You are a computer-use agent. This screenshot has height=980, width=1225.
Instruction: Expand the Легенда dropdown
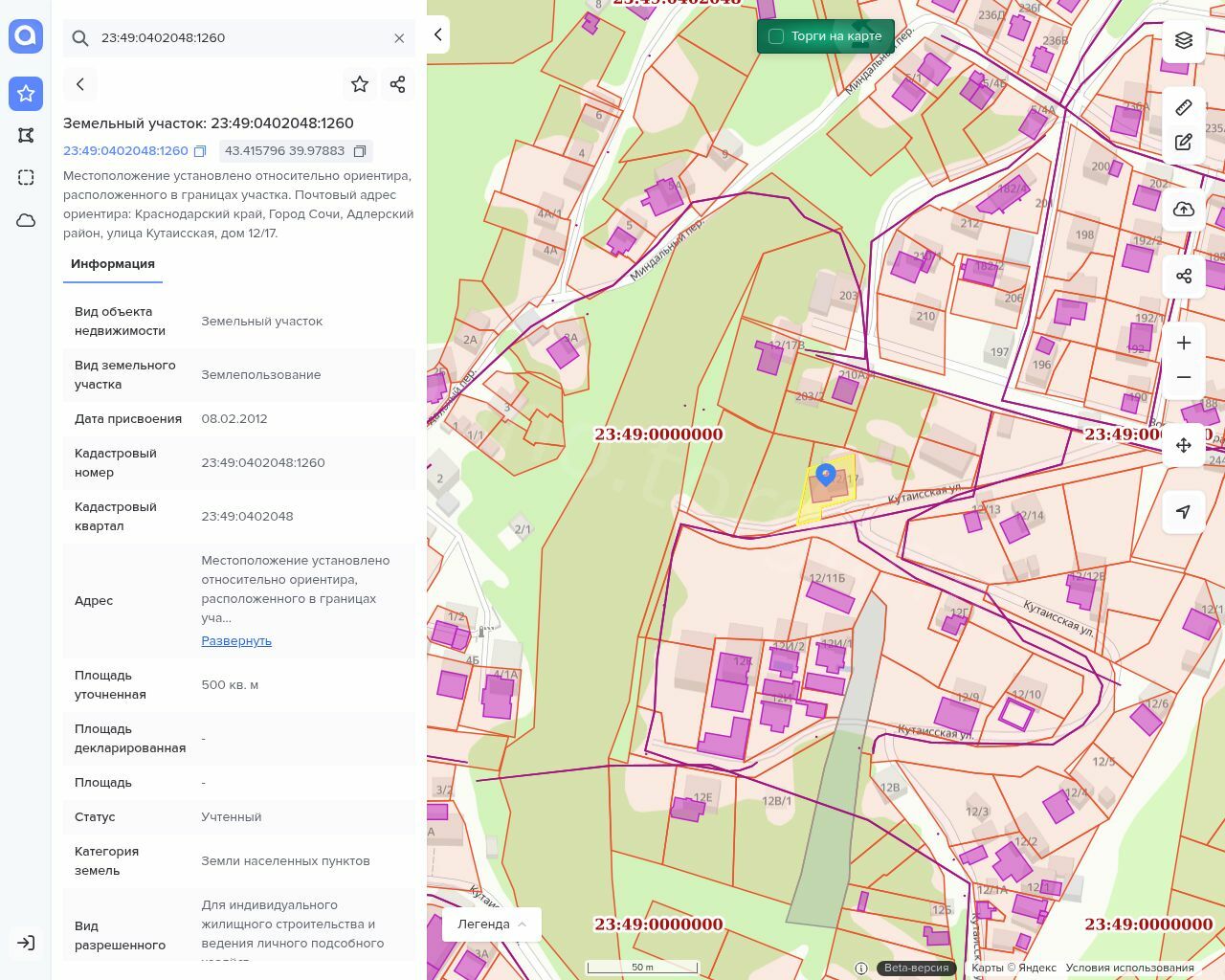(x=492, y=924)
